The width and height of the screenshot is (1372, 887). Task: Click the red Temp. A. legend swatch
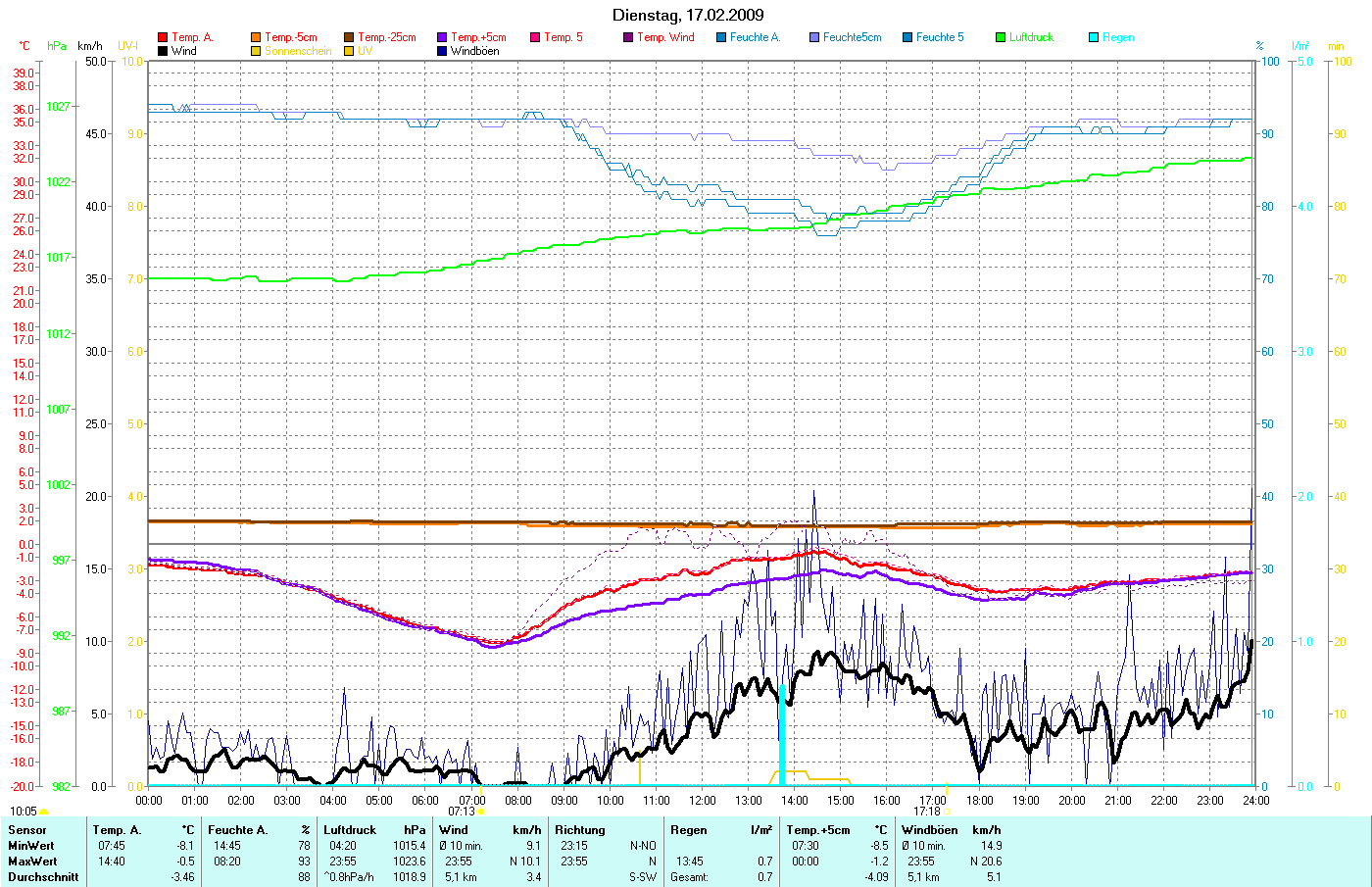click(x=163, y=37)
